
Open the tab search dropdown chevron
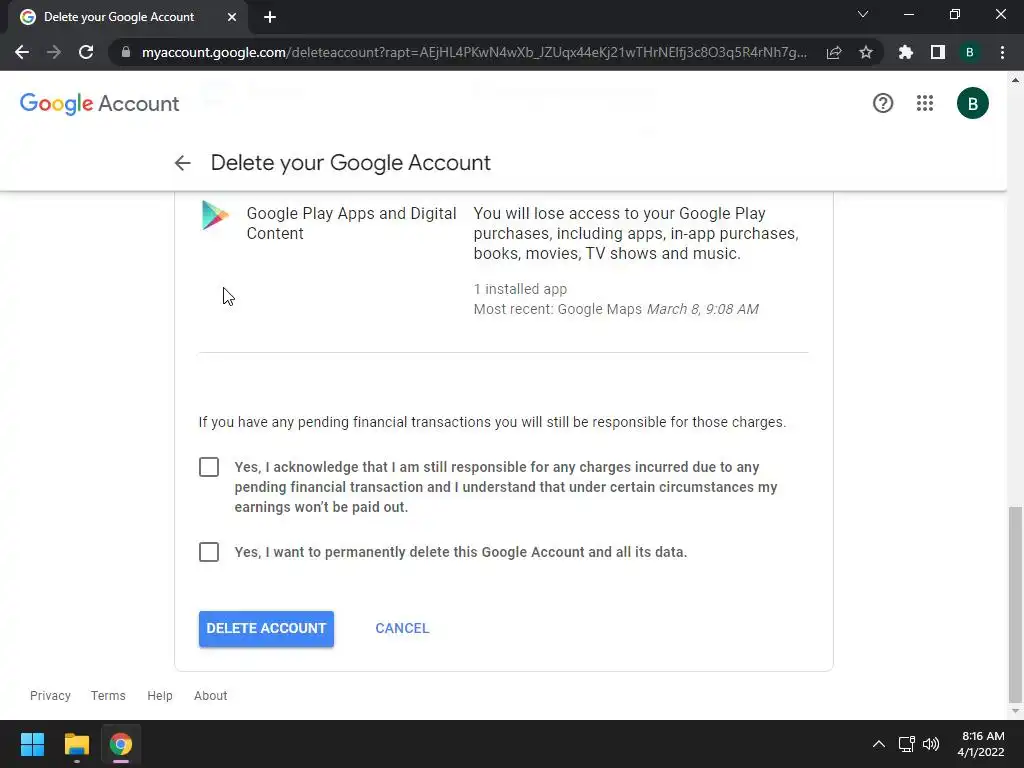863,14
